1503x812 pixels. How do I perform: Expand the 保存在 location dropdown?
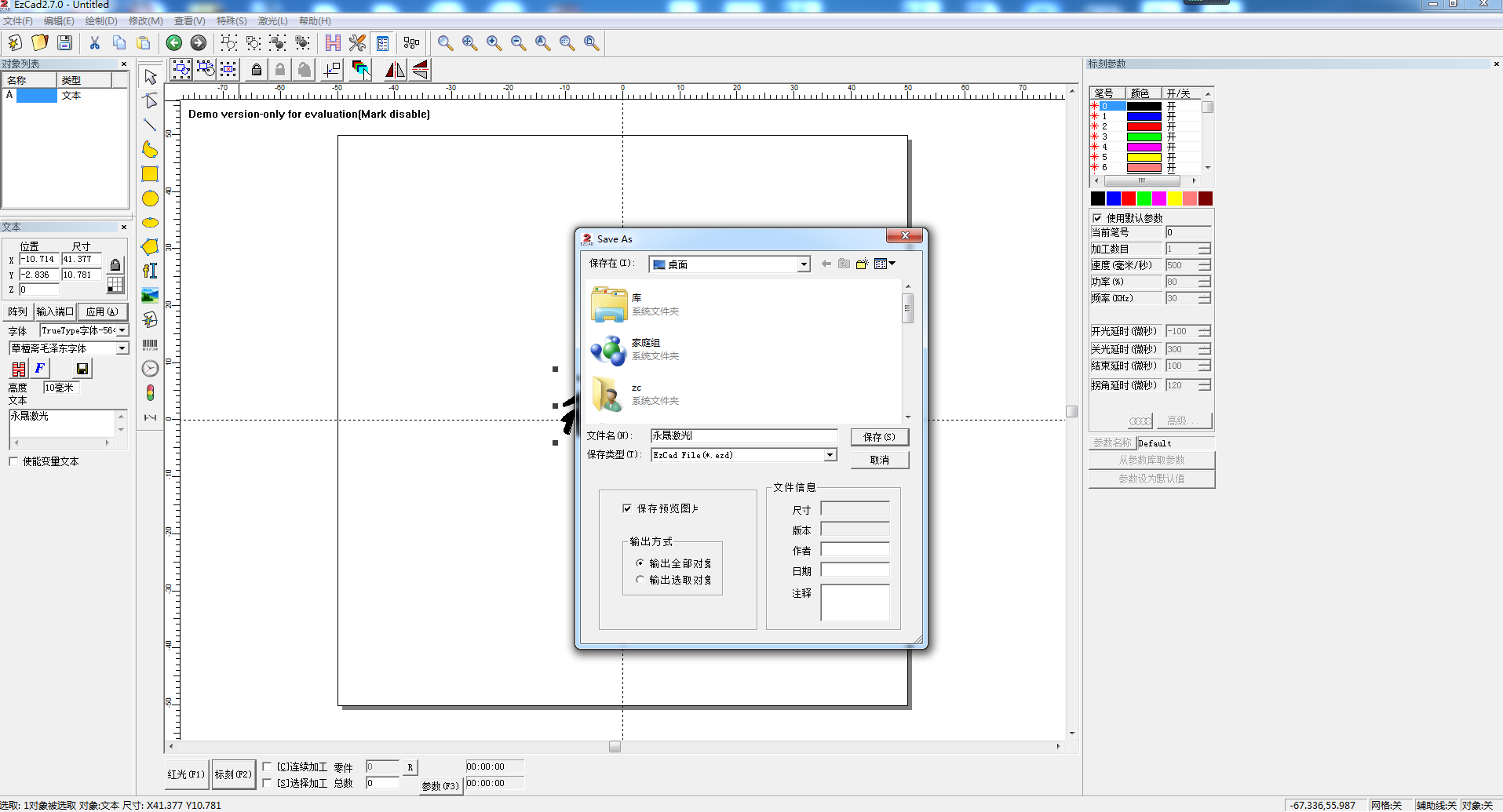pos(804,264)
